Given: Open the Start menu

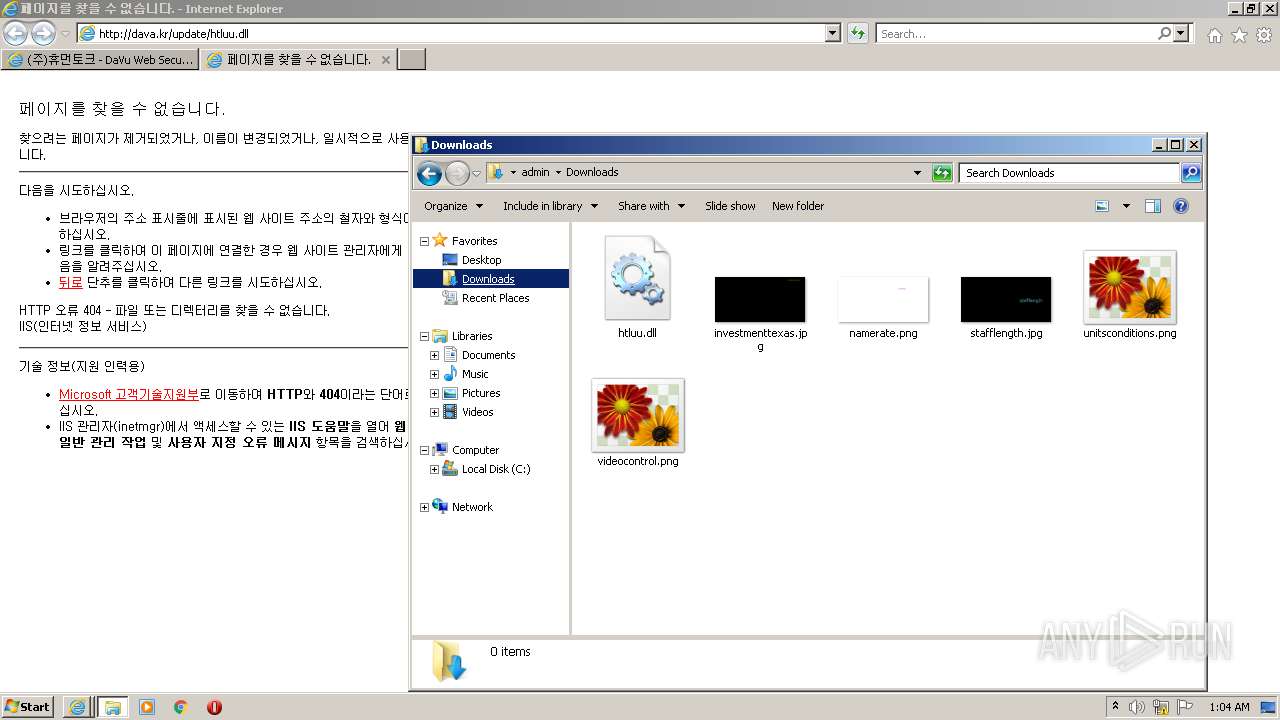Looking at the screenshot, I should tap(27, 706).
